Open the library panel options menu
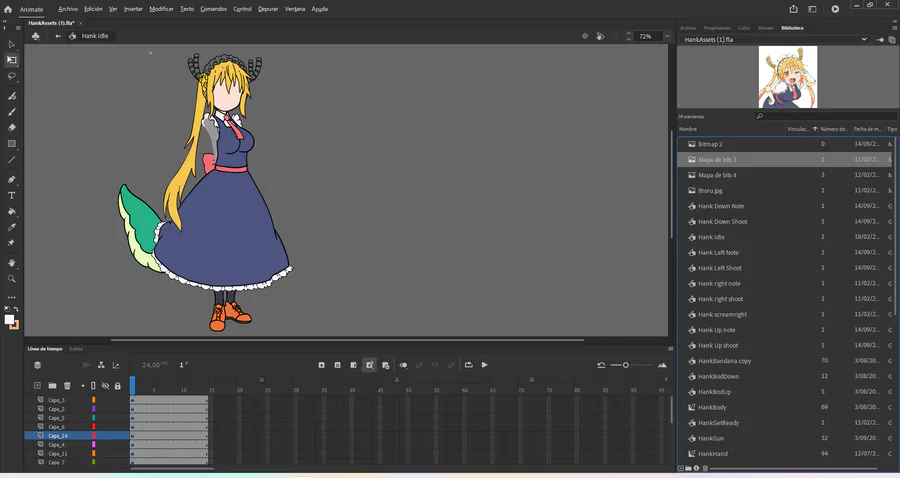900x478 pixels. [892, 28]
